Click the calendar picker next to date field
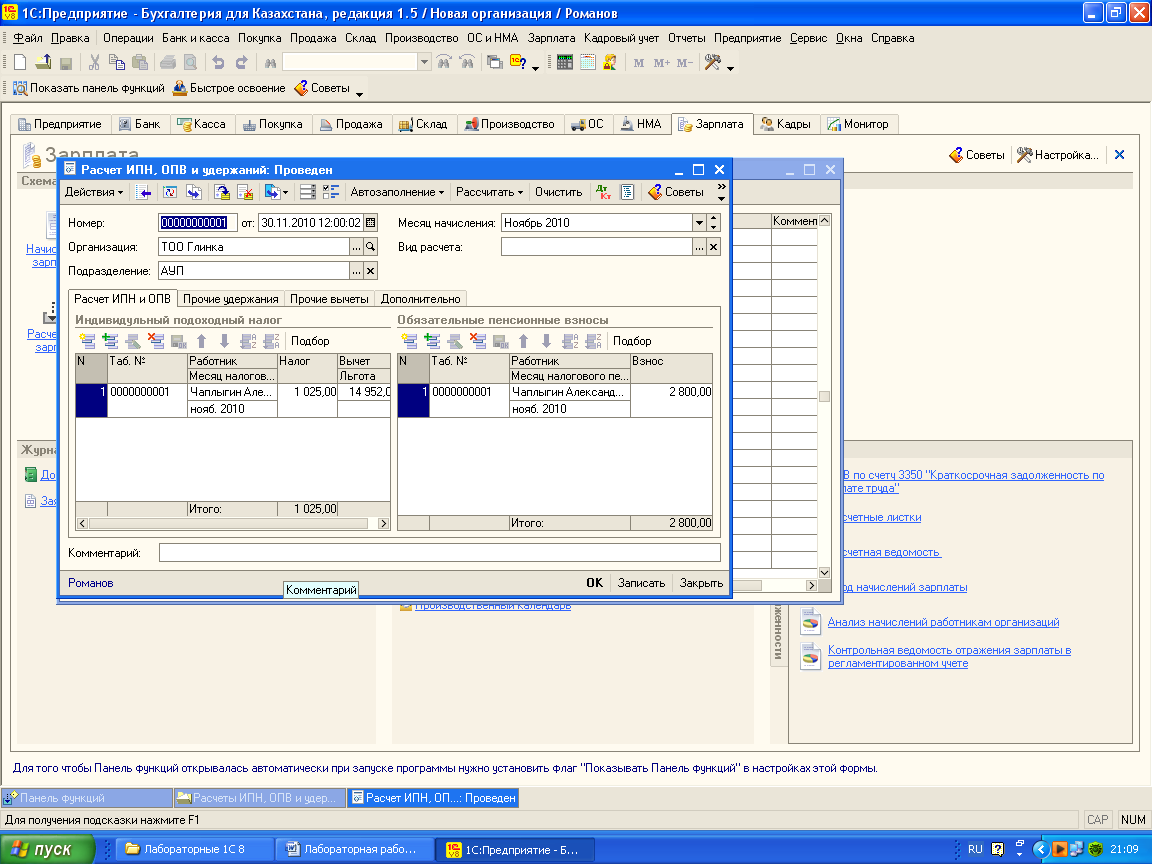Viewport: 1152px width, 864px height. [371, 223]
